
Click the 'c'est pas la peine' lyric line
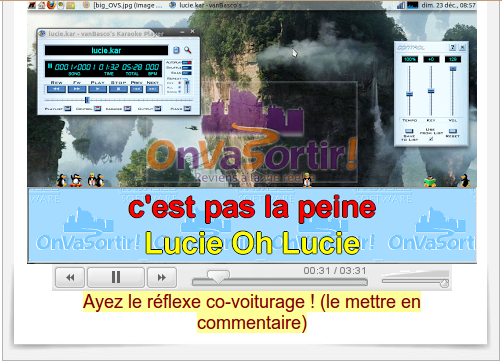[252, 208]
